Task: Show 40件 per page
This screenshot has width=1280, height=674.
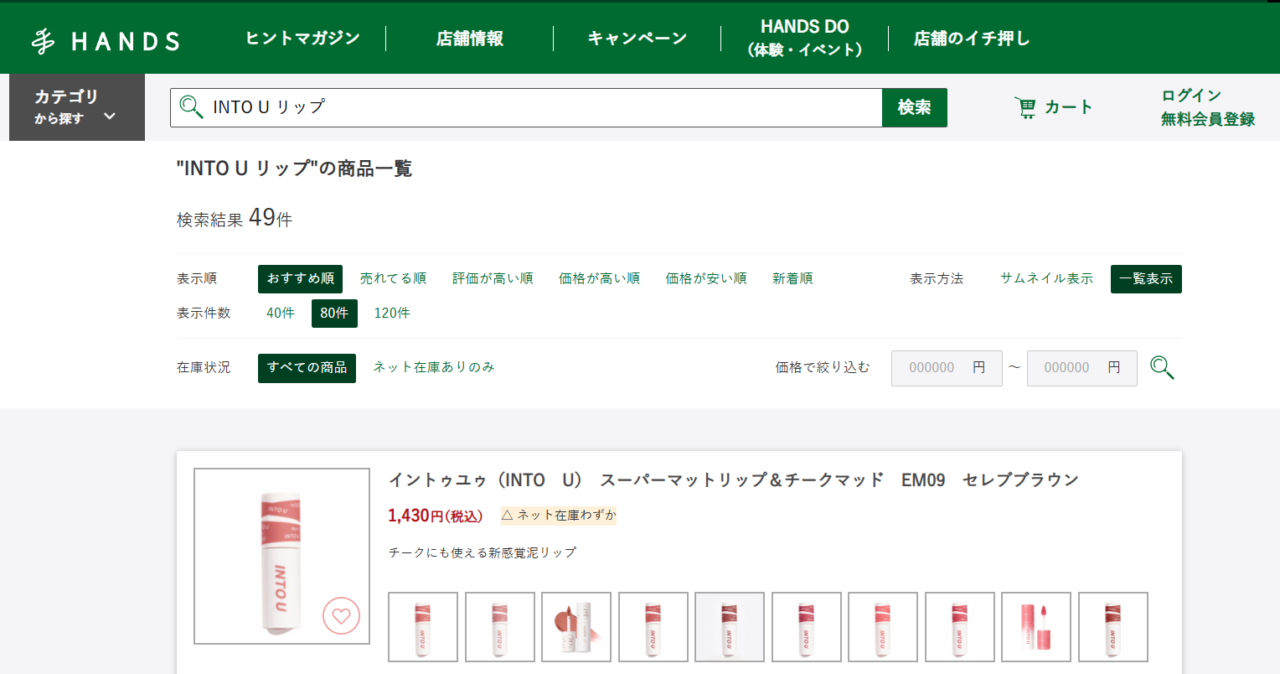Action: [x=280, y=313]
